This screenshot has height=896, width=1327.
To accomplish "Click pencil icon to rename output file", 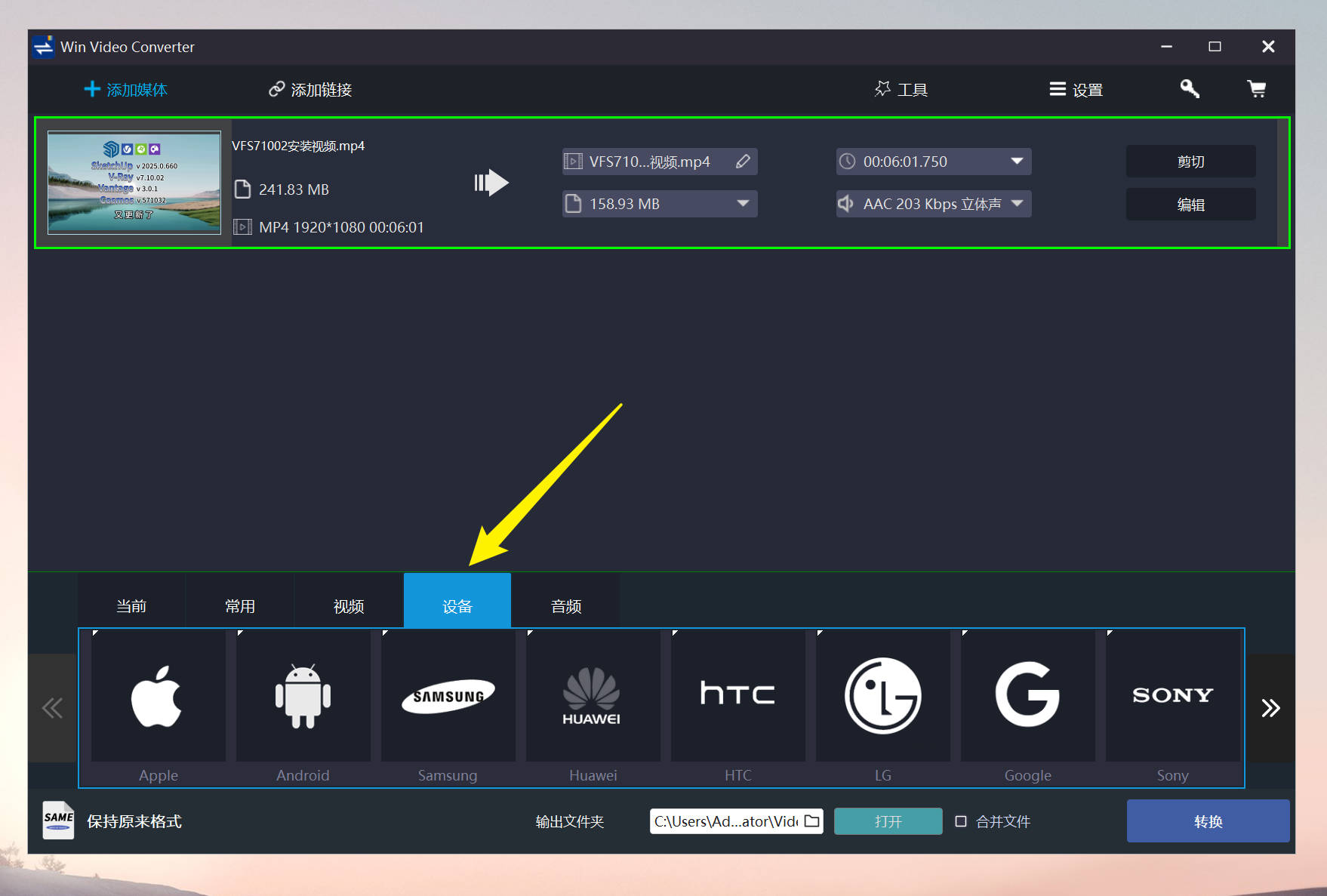I will pos(743,162).
